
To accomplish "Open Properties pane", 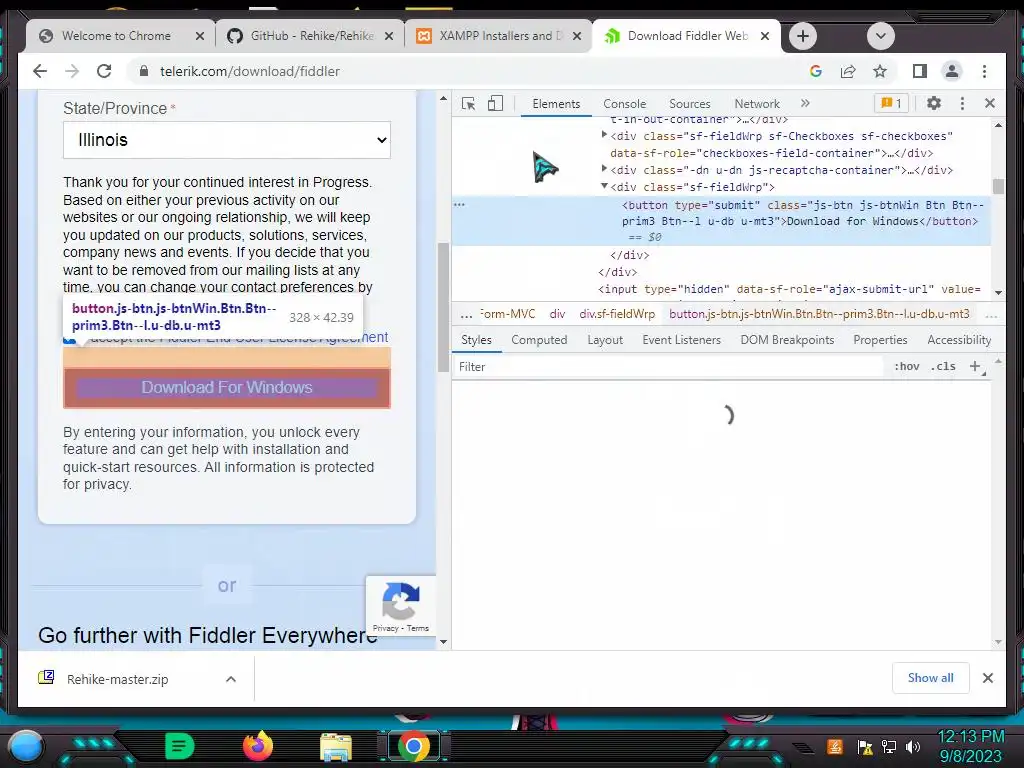I will pyautogui.click(x=880, y=340).
